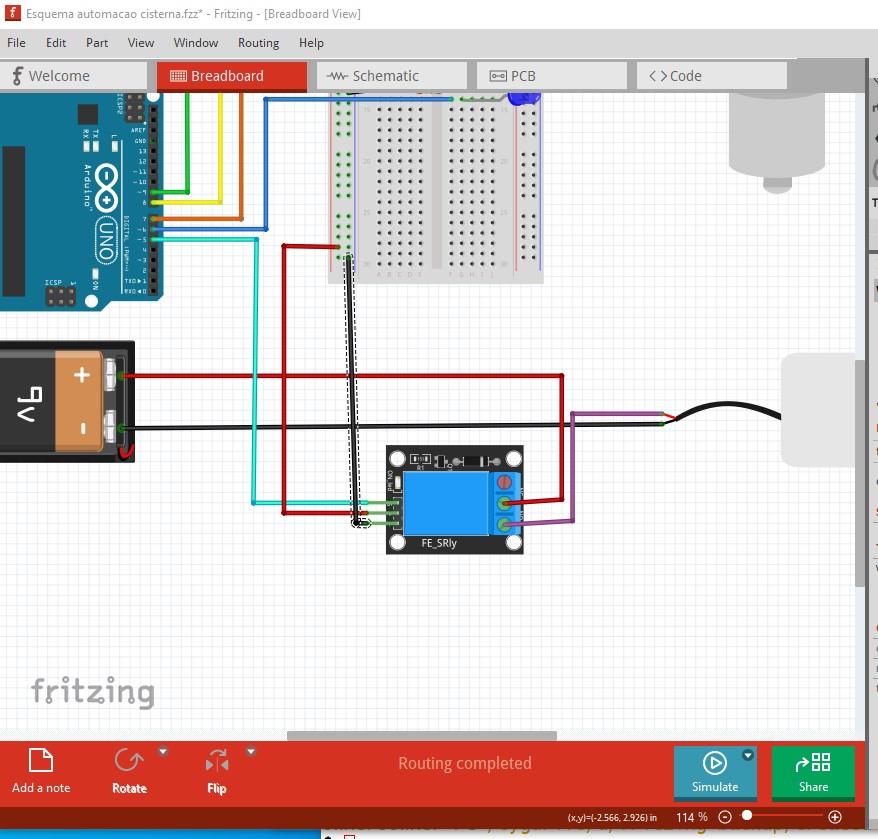Select the breadboard part
The width and height of the screenshot is (878, 839).
(x=436, y=188)
